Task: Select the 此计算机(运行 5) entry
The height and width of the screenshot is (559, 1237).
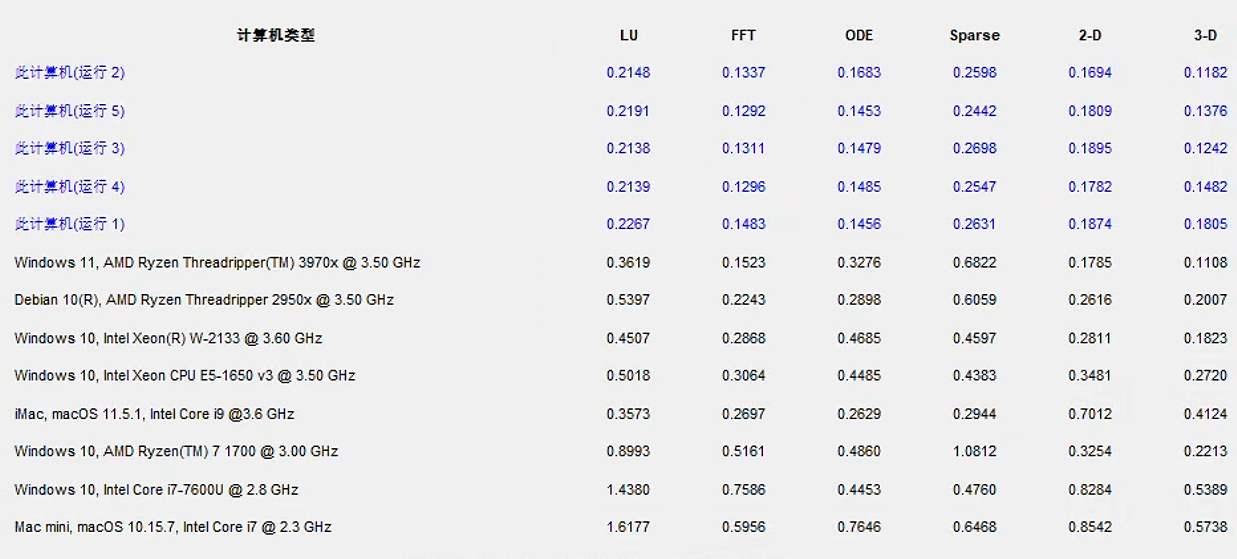Action: [69, 111]
